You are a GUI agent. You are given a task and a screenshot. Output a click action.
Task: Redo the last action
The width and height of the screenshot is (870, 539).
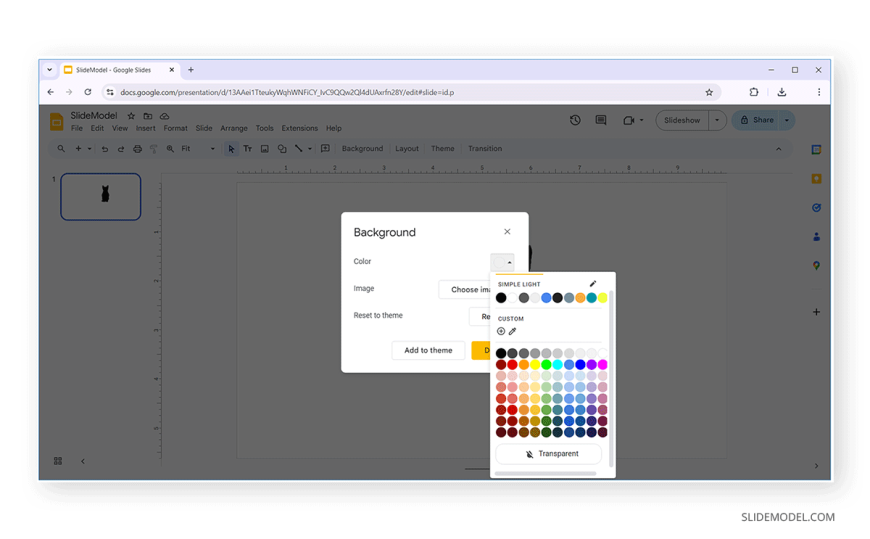point(120,149)
